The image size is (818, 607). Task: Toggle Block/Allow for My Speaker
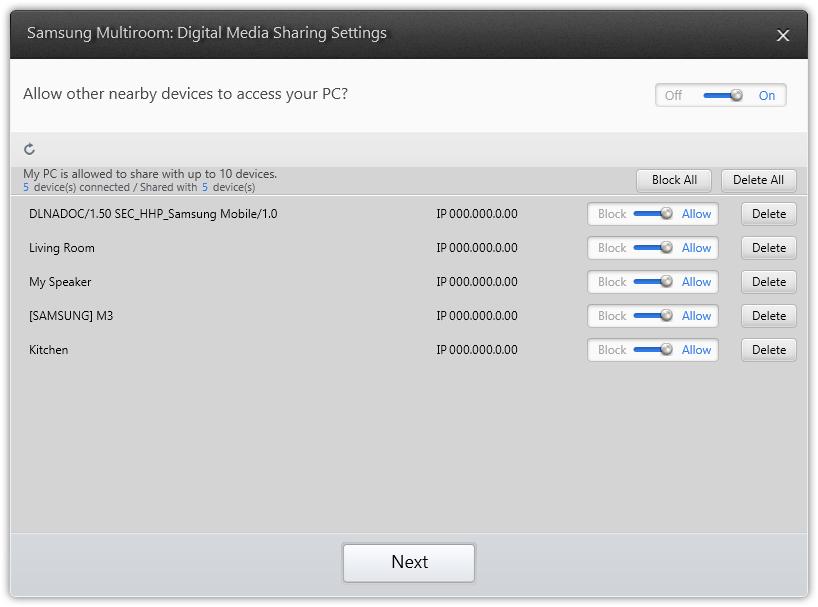pyautogui.click(x=653, y=282)
